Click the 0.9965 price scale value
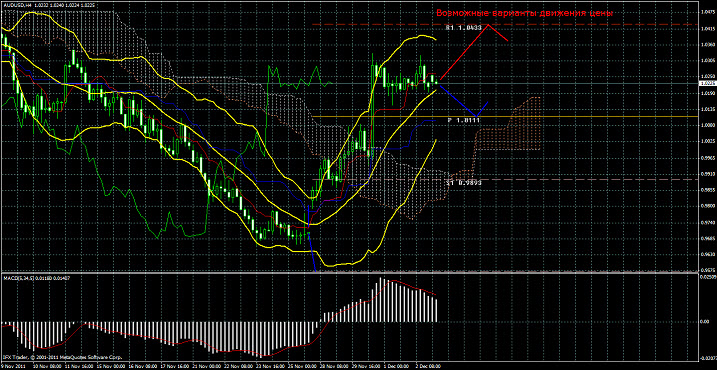 coord(708,158)
